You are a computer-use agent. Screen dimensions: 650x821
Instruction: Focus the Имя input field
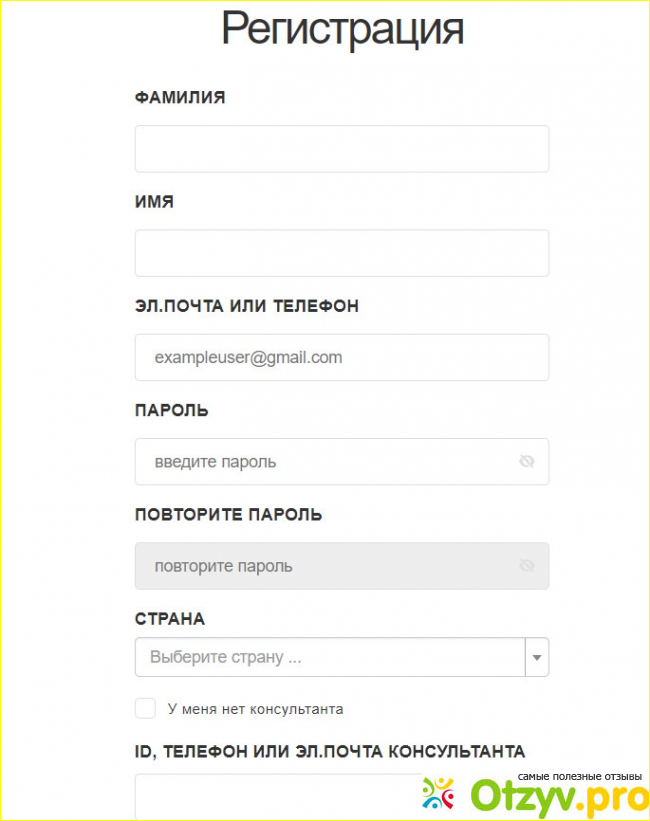(342, 253)
